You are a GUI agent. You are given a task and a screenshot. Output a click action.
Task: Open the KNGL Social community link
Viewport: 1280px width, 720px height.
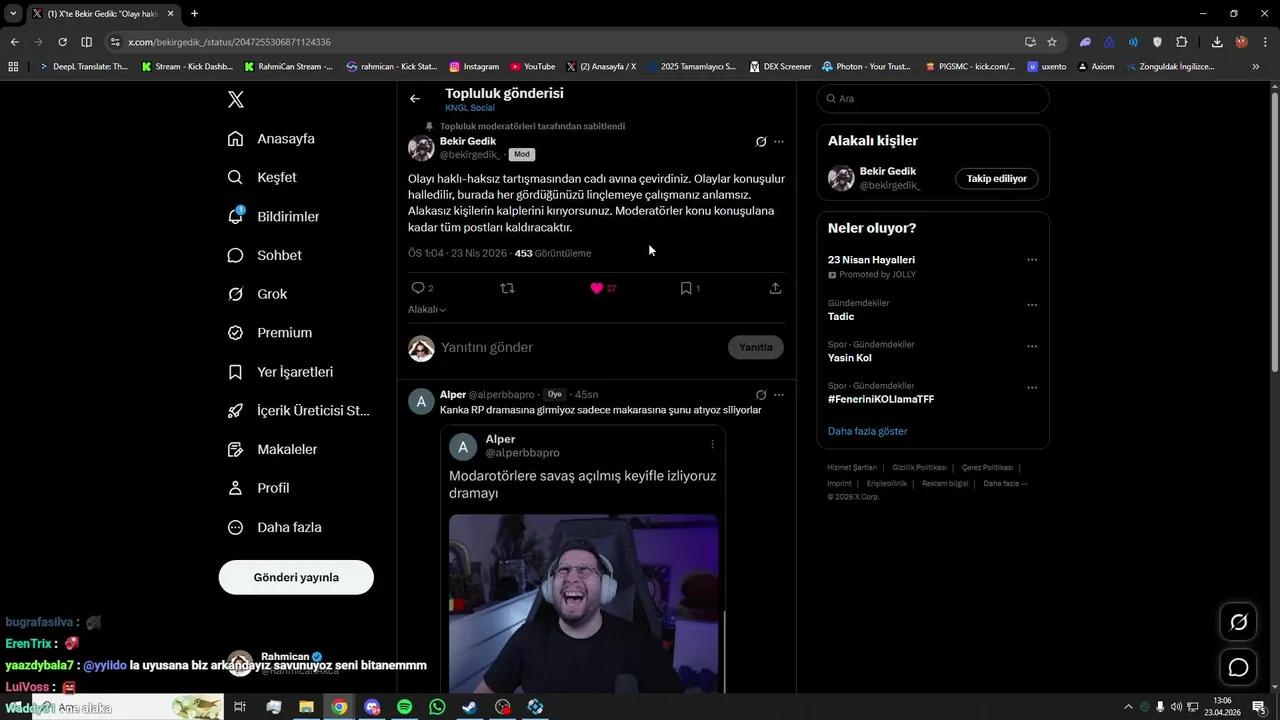tap(470, 108)
